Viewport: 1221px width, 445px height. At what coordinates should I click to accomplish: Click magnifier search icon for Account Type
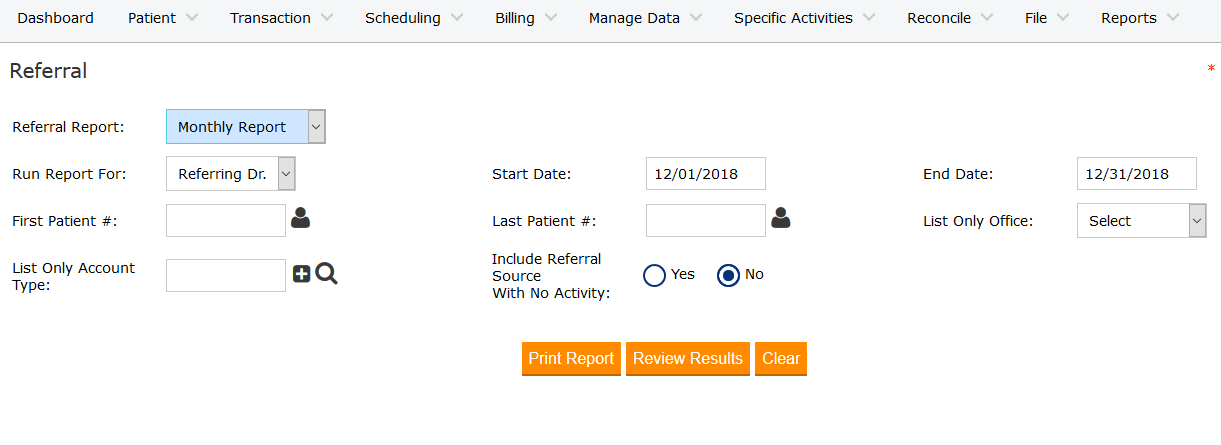point(326,274)
